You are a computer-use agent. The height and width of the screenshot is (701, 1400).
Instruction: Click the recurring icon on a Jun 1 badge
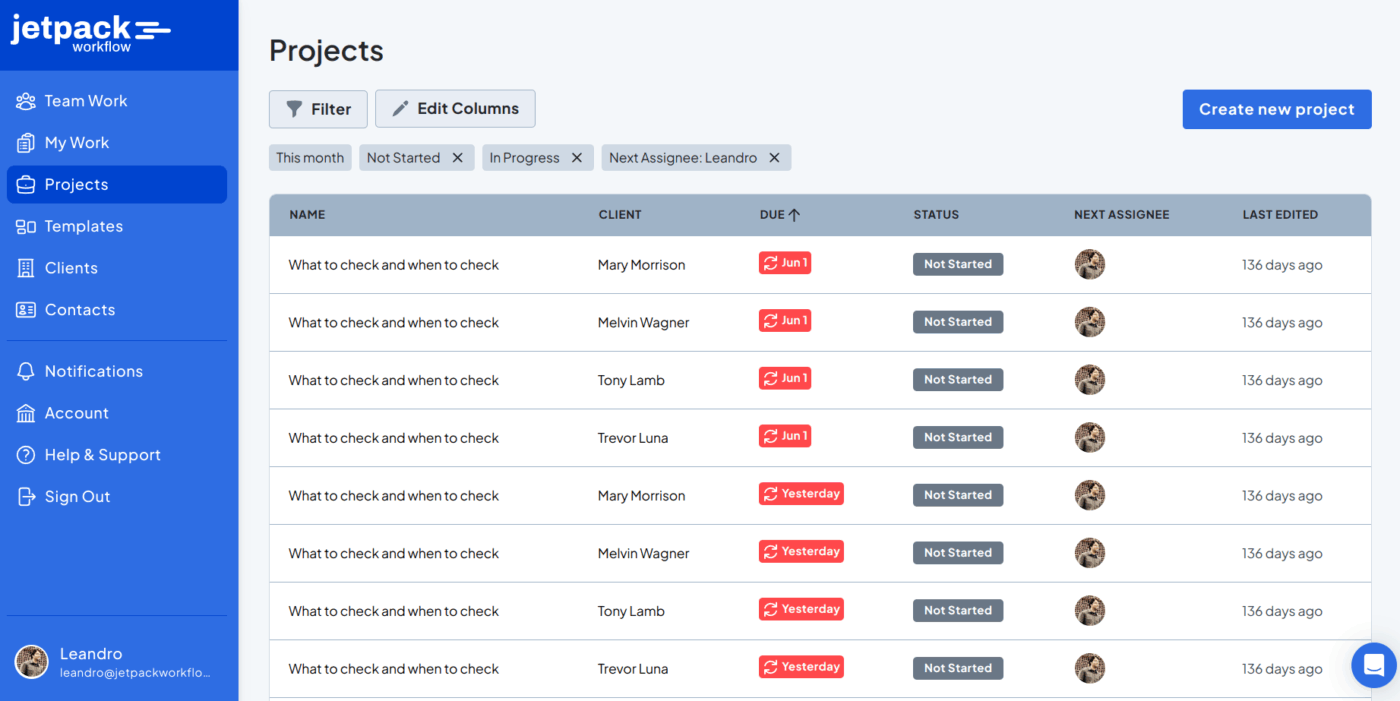(x=770, y=262)
